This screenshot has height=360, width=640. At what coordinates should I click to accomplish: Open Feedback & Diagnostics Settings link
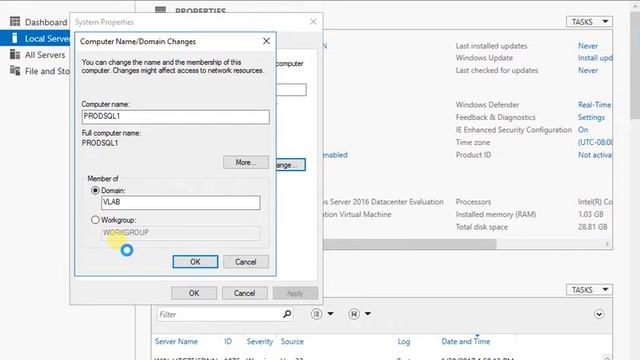coord(591,118)
